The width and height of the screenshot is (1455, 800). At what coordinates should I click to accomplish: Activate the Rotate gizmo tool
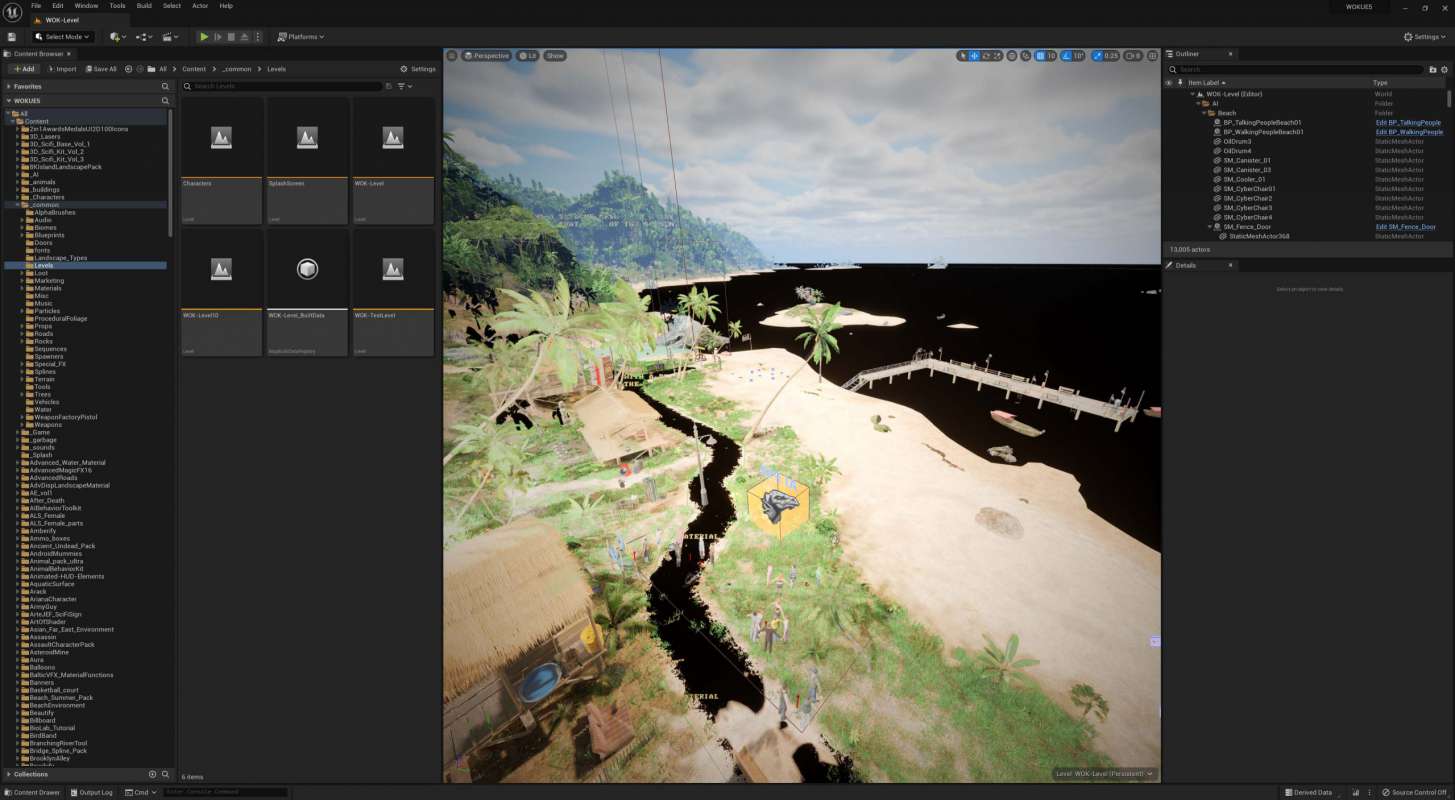pos(986,56)
